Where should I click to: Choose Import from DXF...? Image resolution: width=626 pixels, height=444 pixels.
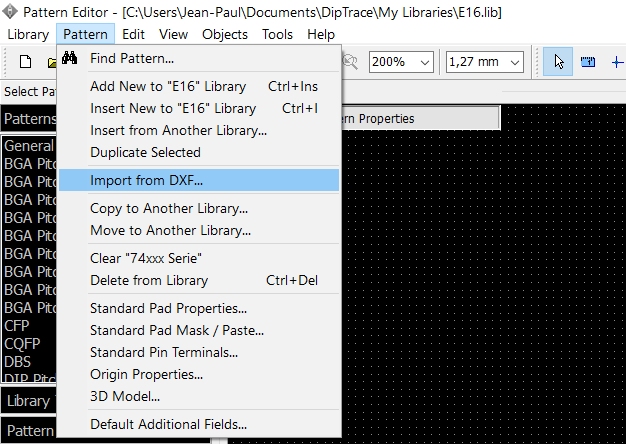199,180
